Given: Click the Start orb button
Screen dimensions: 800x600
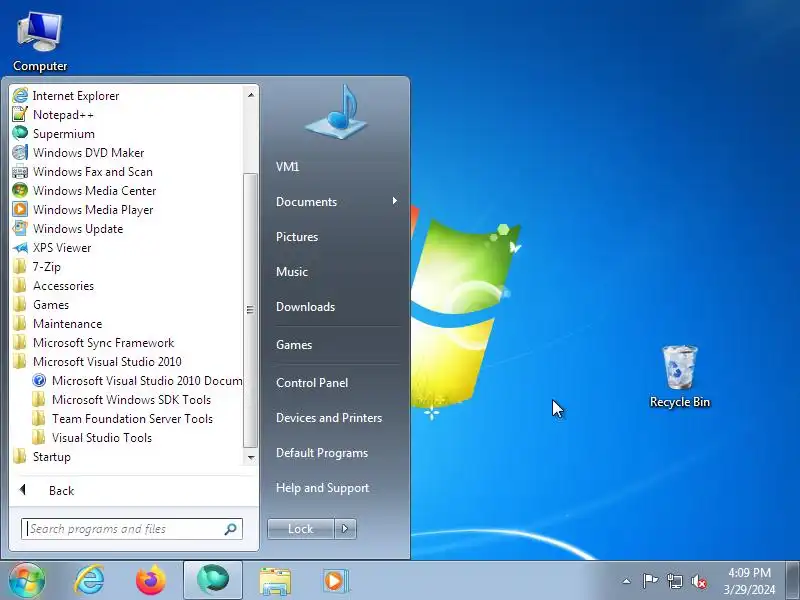Looking at the screenshot, I should pyautogui.click(x=27, y=580).
